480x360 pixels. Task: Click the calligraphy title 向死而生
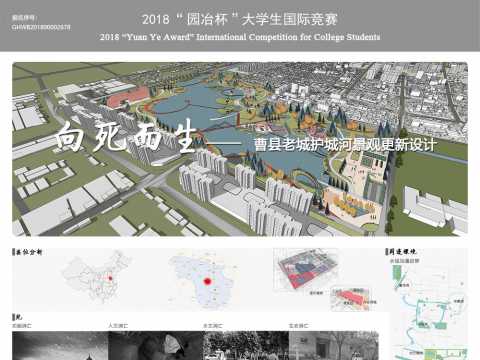(126, 137)
